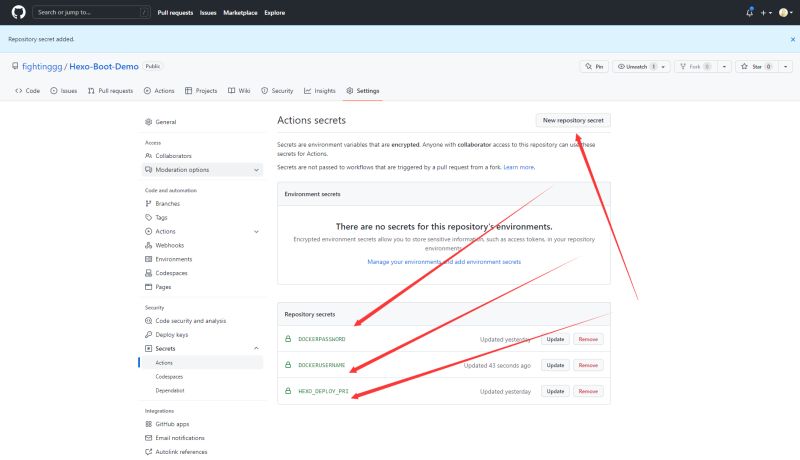Screen dimensions: 800x460
Task: Expand the sidebar Actions chevron
Action: tap(256, 232)
